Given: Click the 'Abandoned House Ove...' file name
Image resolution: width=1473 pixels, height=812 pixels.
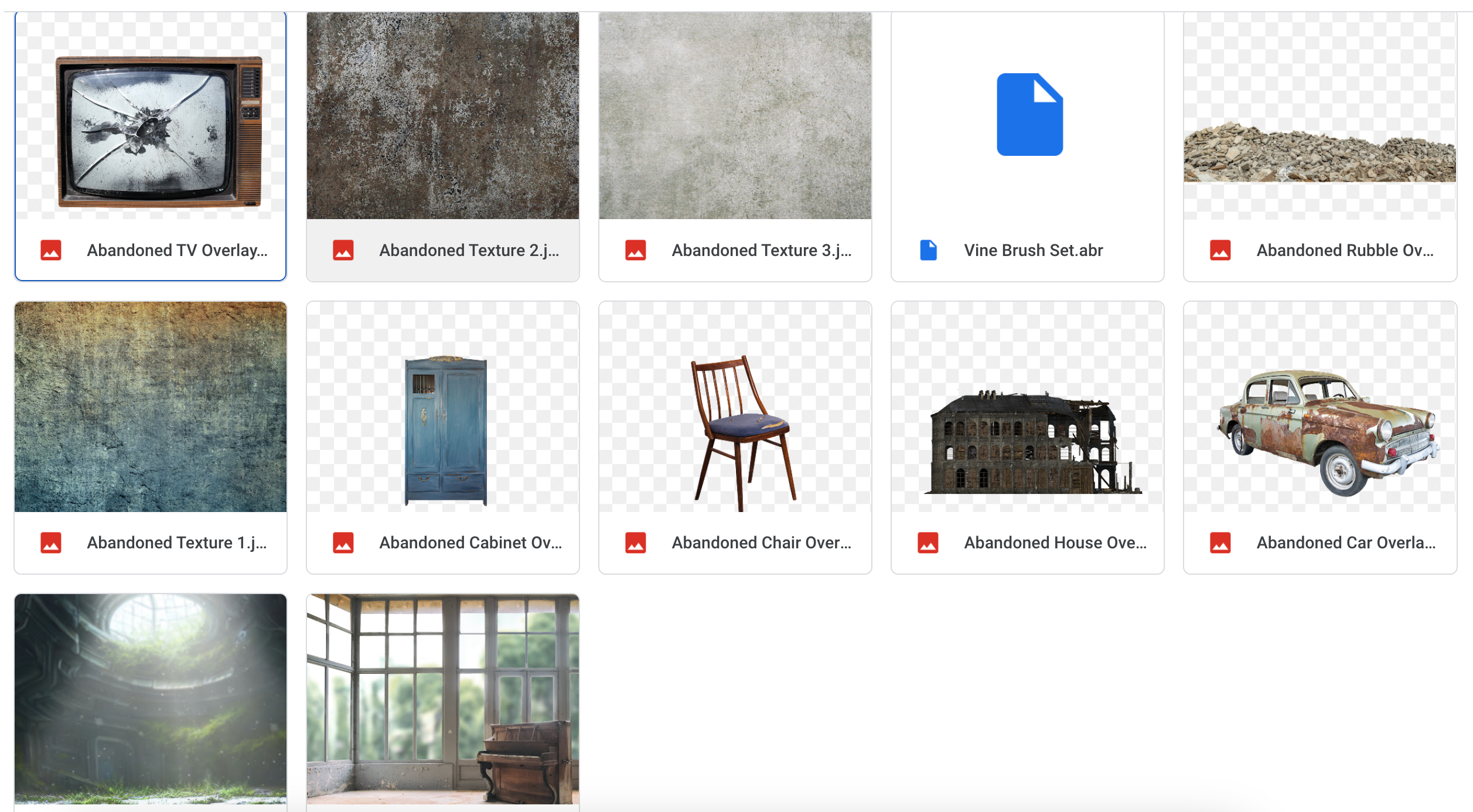Looking at the screenshot, I should (x=1056, y=543).
